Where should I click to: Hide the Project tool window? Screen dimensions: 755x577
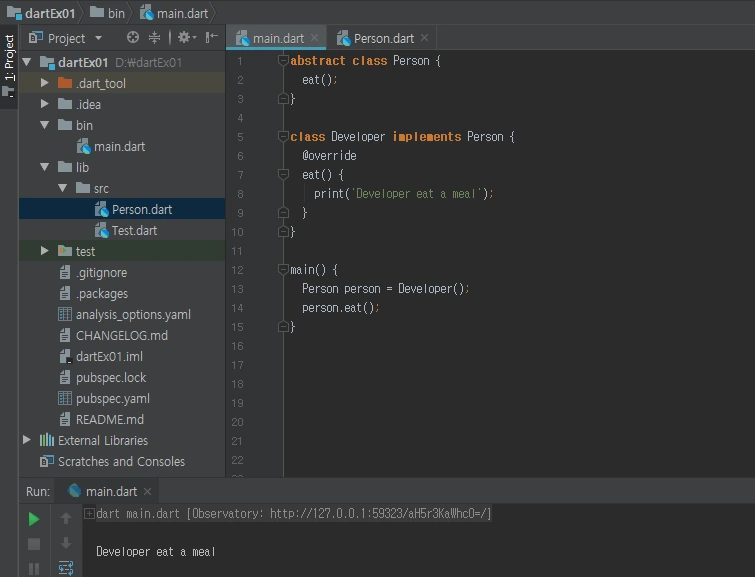211,38
